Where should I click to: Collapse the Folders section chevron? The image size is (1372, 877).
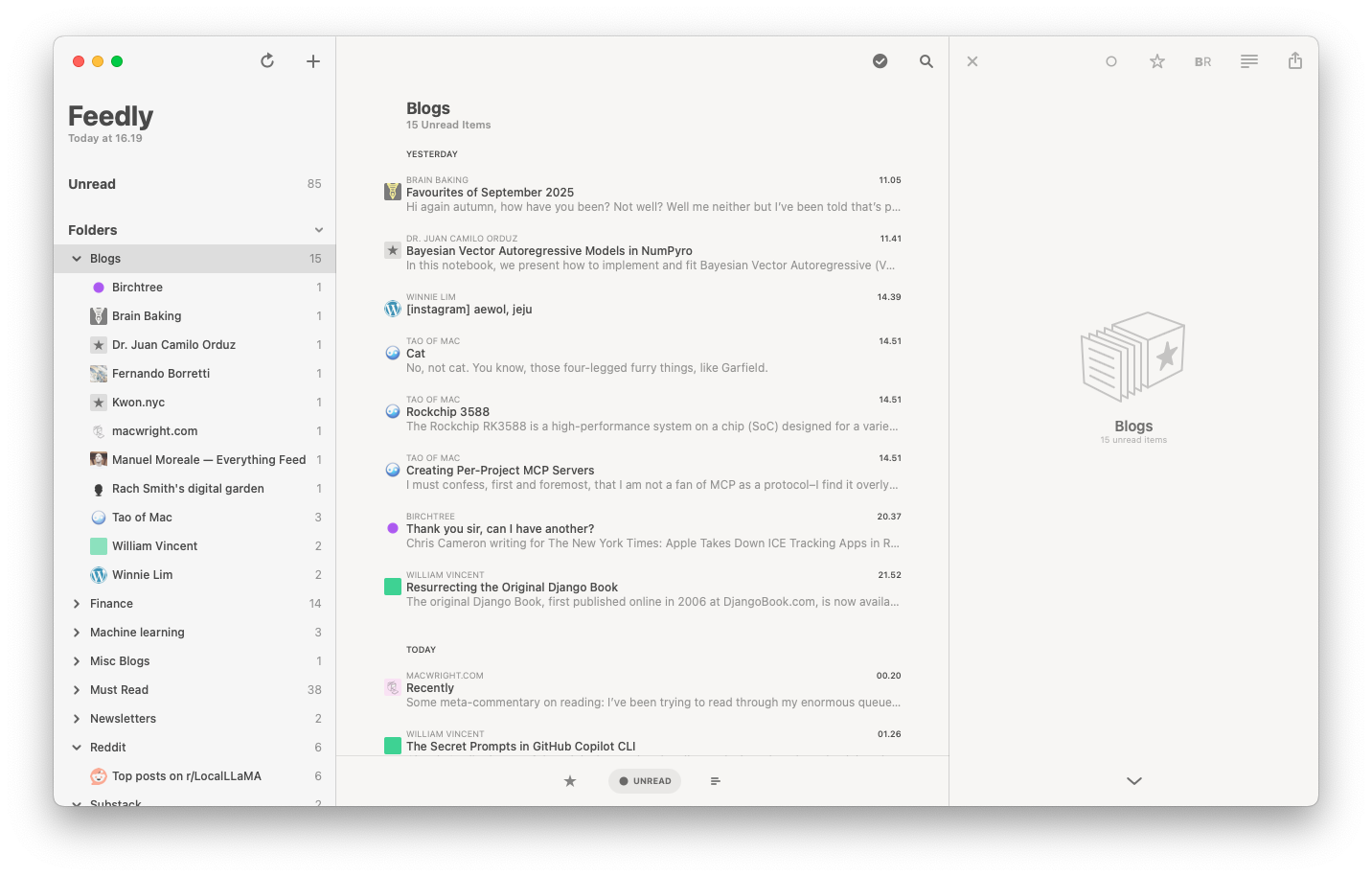319,230
